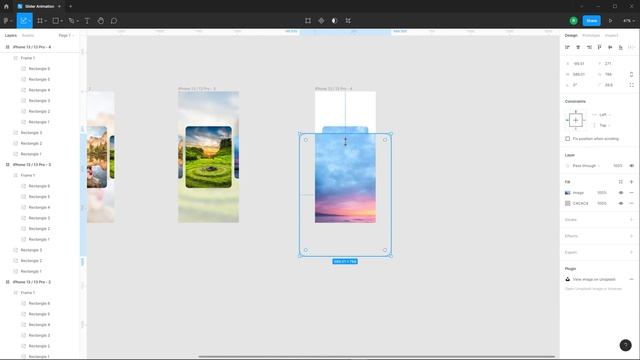Open the vertical constraint Top dropdown
640x360 pixels.
(x=603, y=125)
